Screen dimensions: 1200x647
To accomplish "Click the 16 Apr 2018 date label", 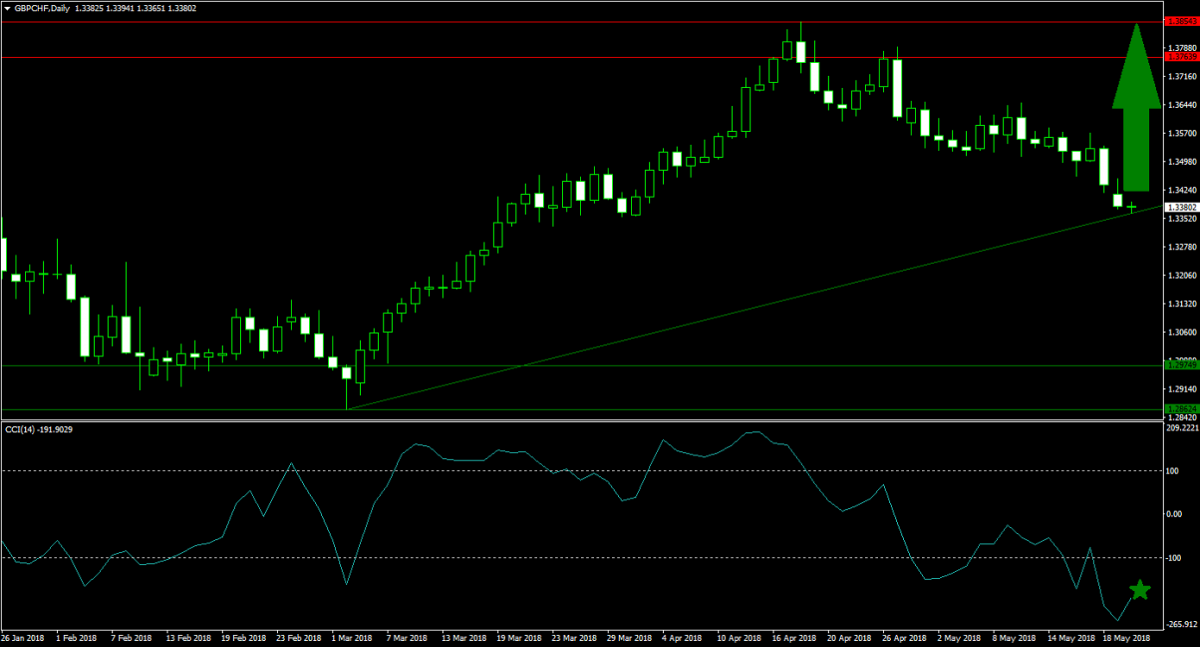I will pyautogui.click(x=794, y=637).
